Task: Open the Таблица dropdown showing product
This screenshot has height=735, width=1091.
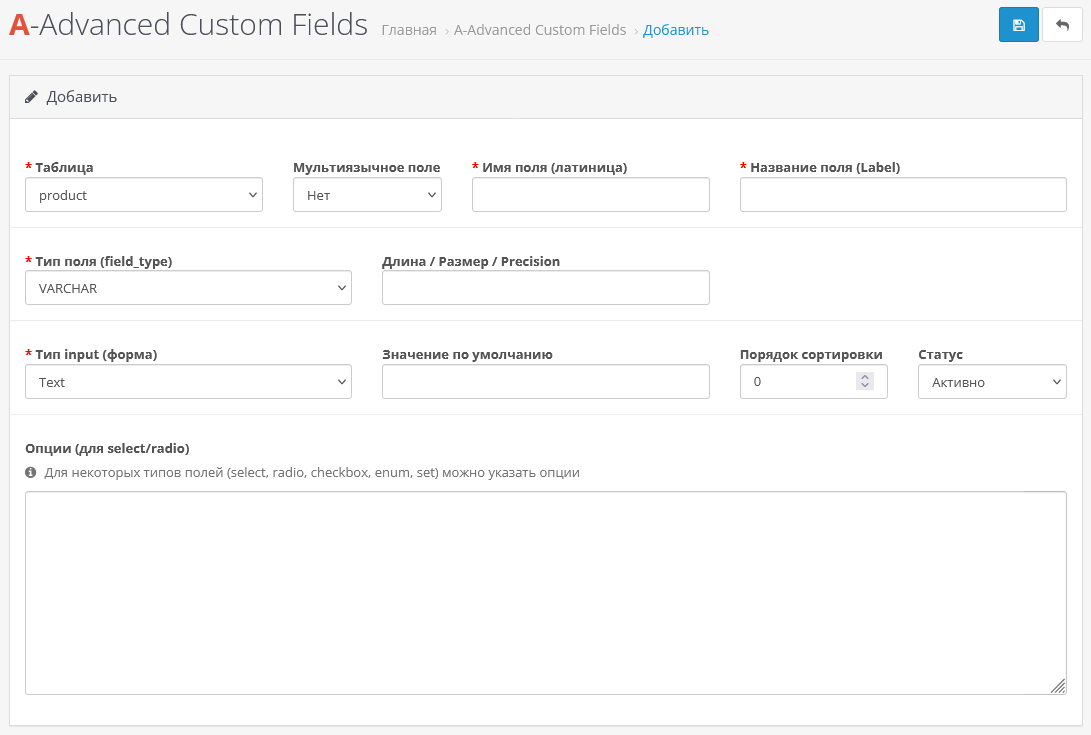Action: pyautogui.click(x=144, y=195)
